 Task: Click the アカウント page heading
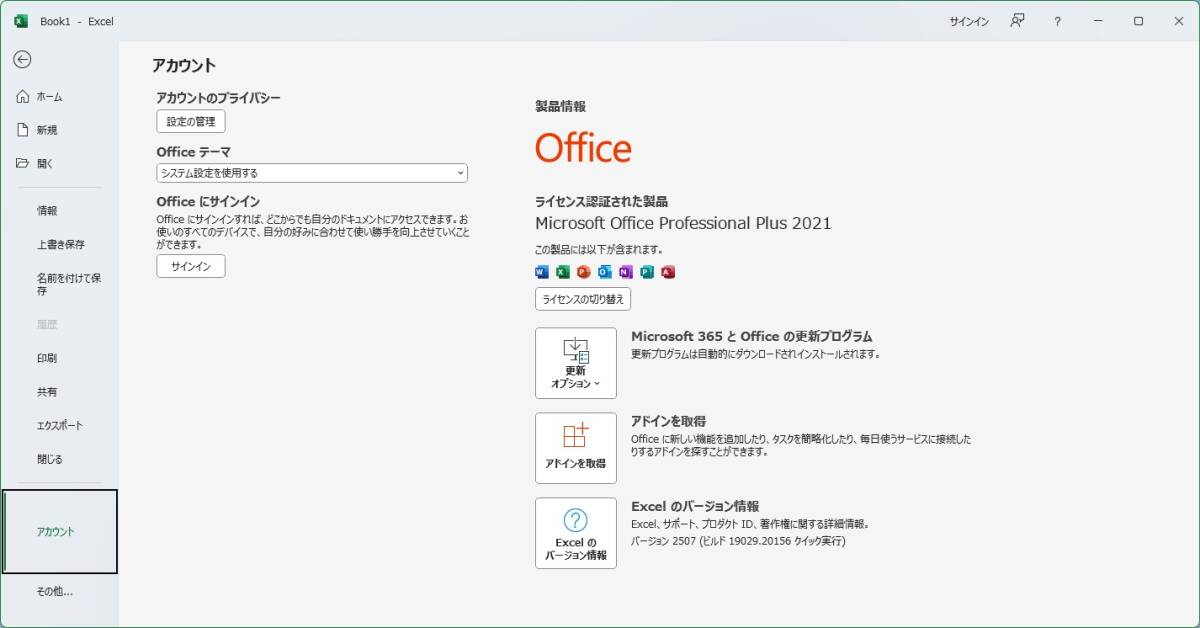pyautogui.click(x=184, y=66)
